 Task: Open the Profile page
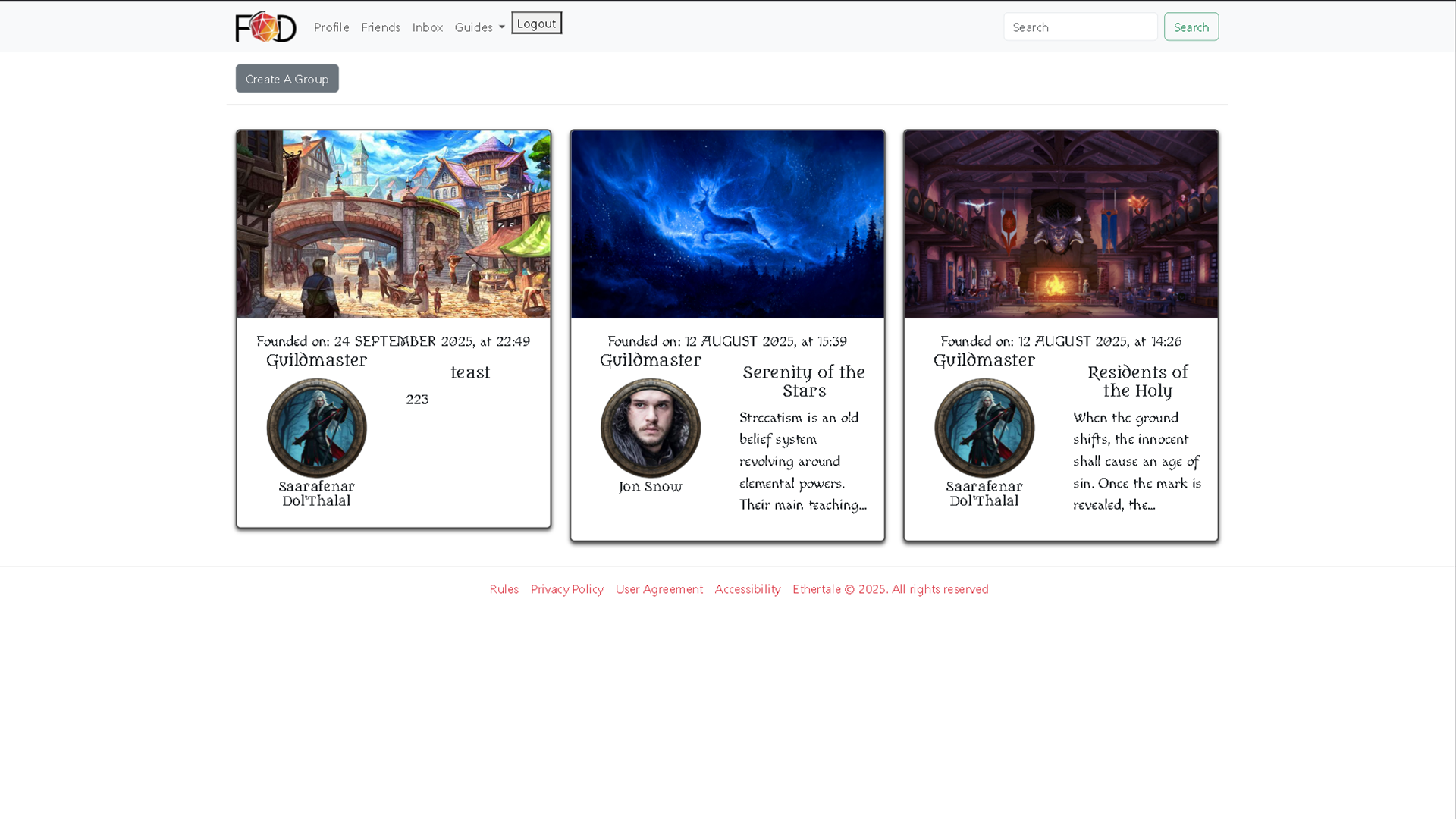click(x=331, y=27)
